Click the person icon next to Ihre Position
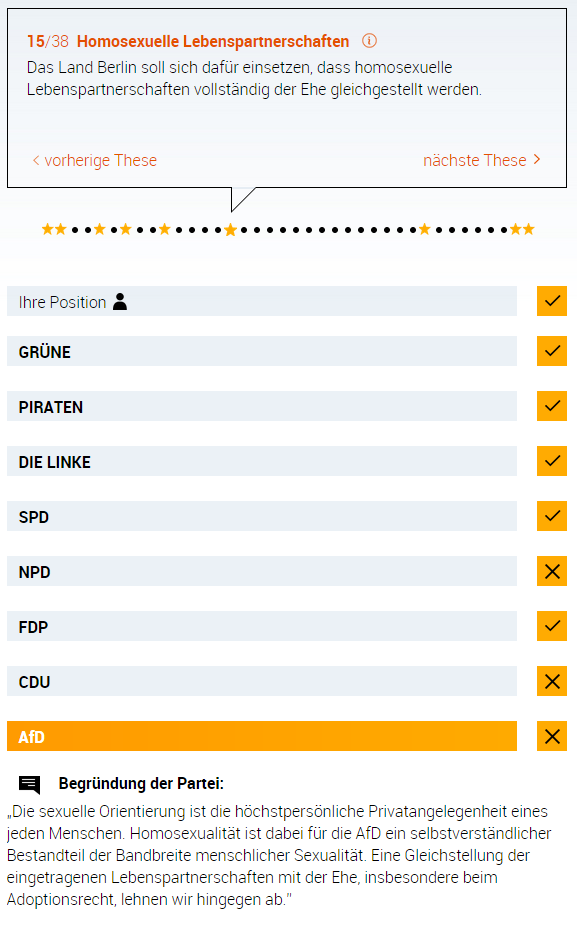This screenshot has width=577, height=925. pyautogui.click(x=120, y=301)
